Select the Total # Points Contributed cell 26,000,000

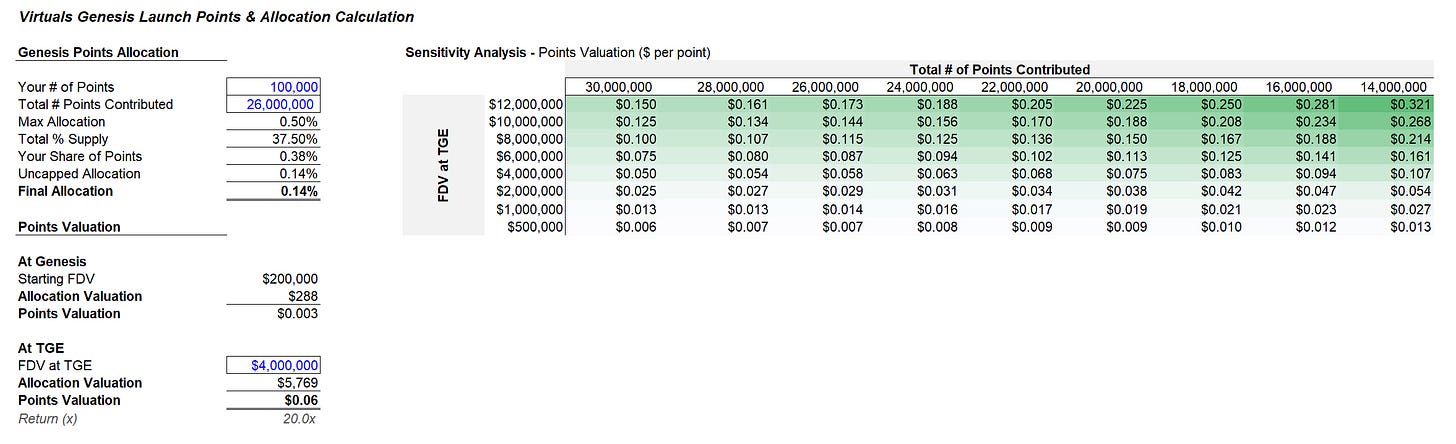(274, 104)
